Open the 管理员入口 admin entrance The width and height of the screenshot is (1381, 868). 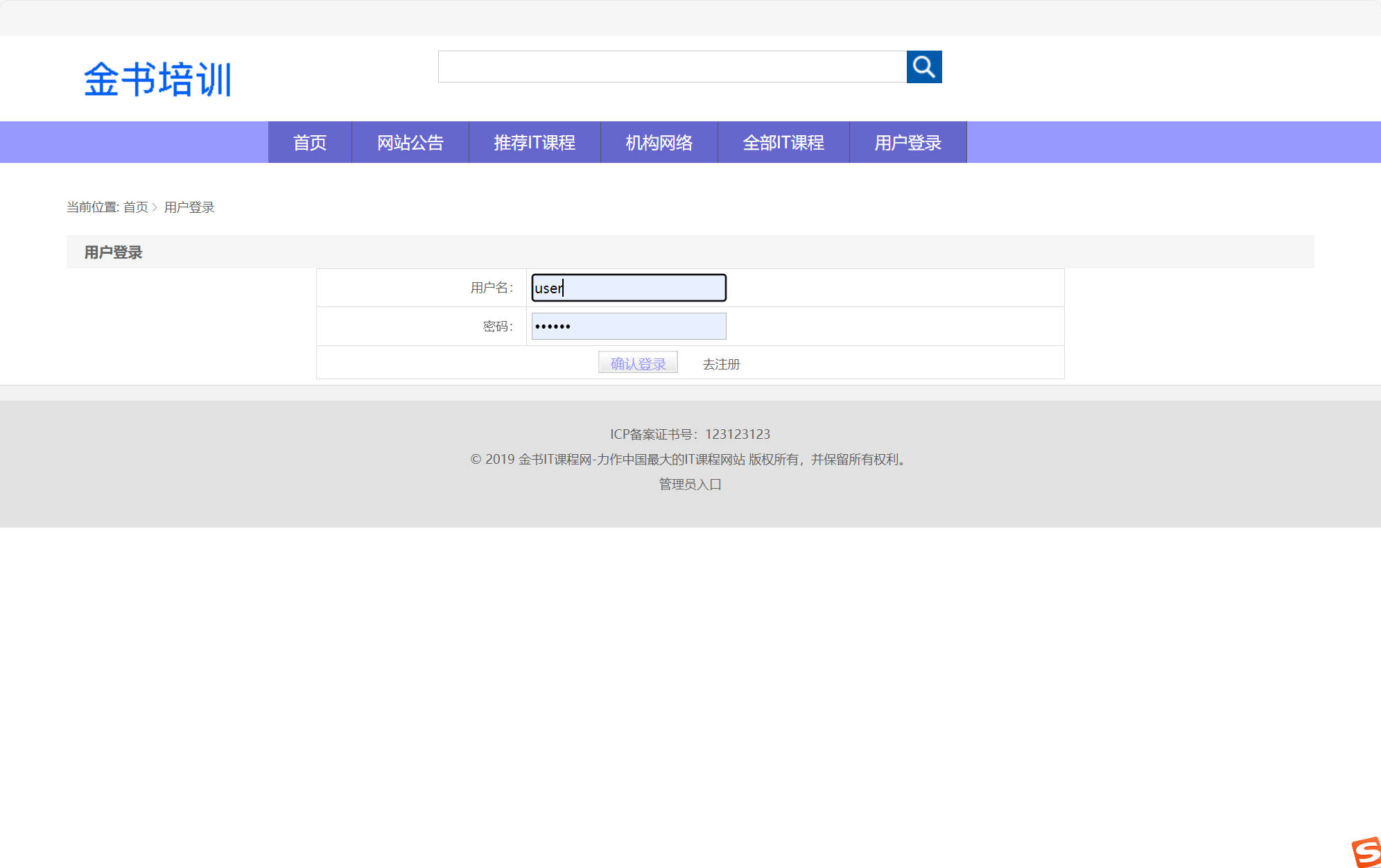point(689,485)
